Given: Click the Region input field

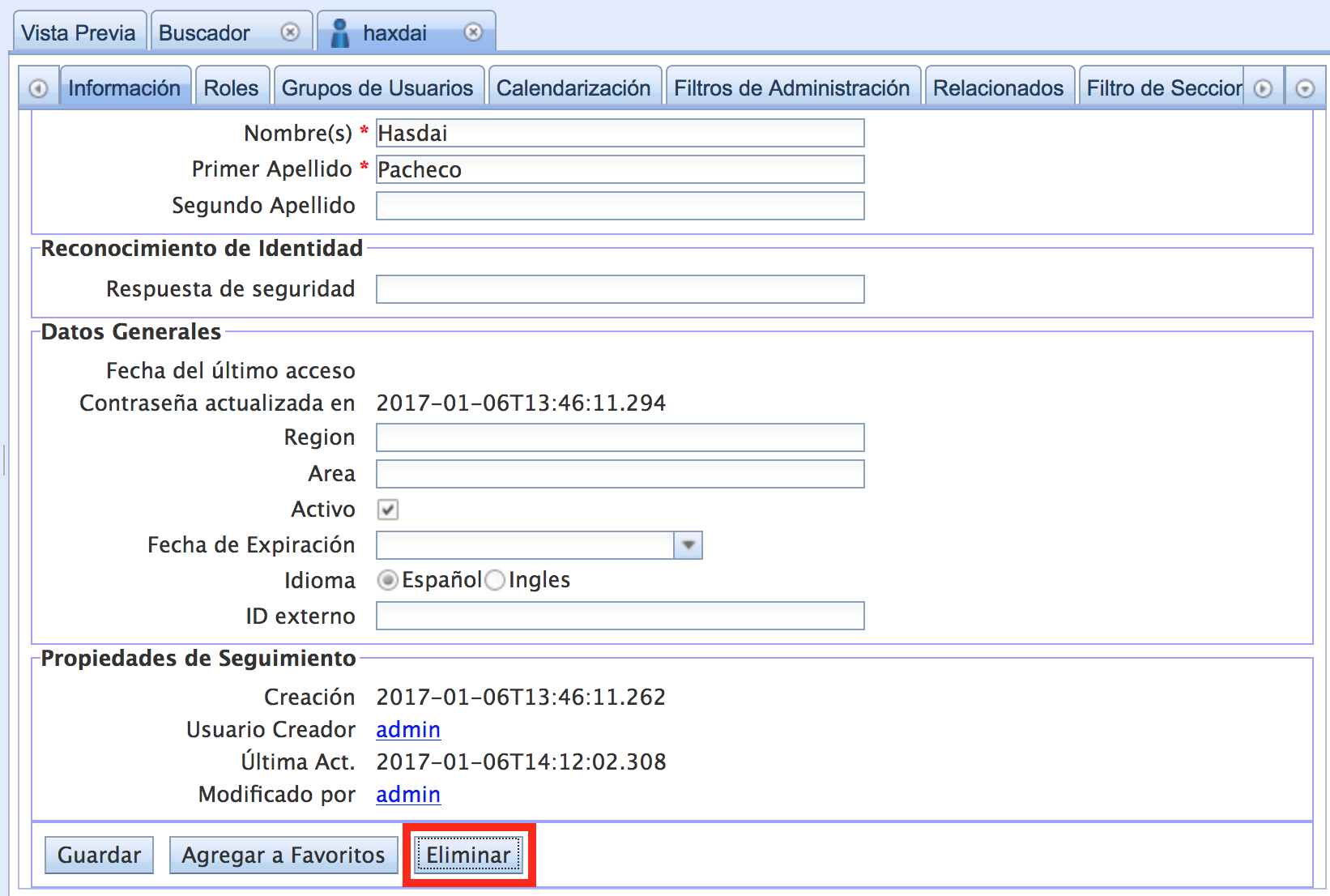Looking at the screenshot, I should tap(620, 437).
